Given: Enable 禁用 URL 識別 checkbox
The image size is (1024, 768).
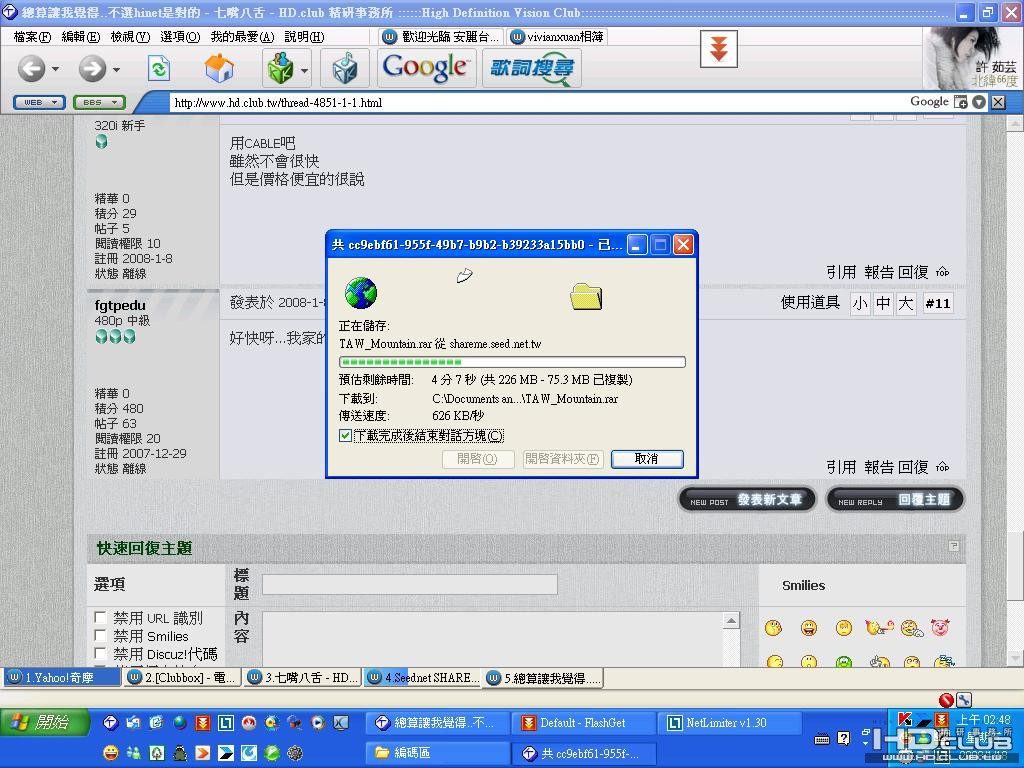Looking at the screenshot, I should point(100,617).
